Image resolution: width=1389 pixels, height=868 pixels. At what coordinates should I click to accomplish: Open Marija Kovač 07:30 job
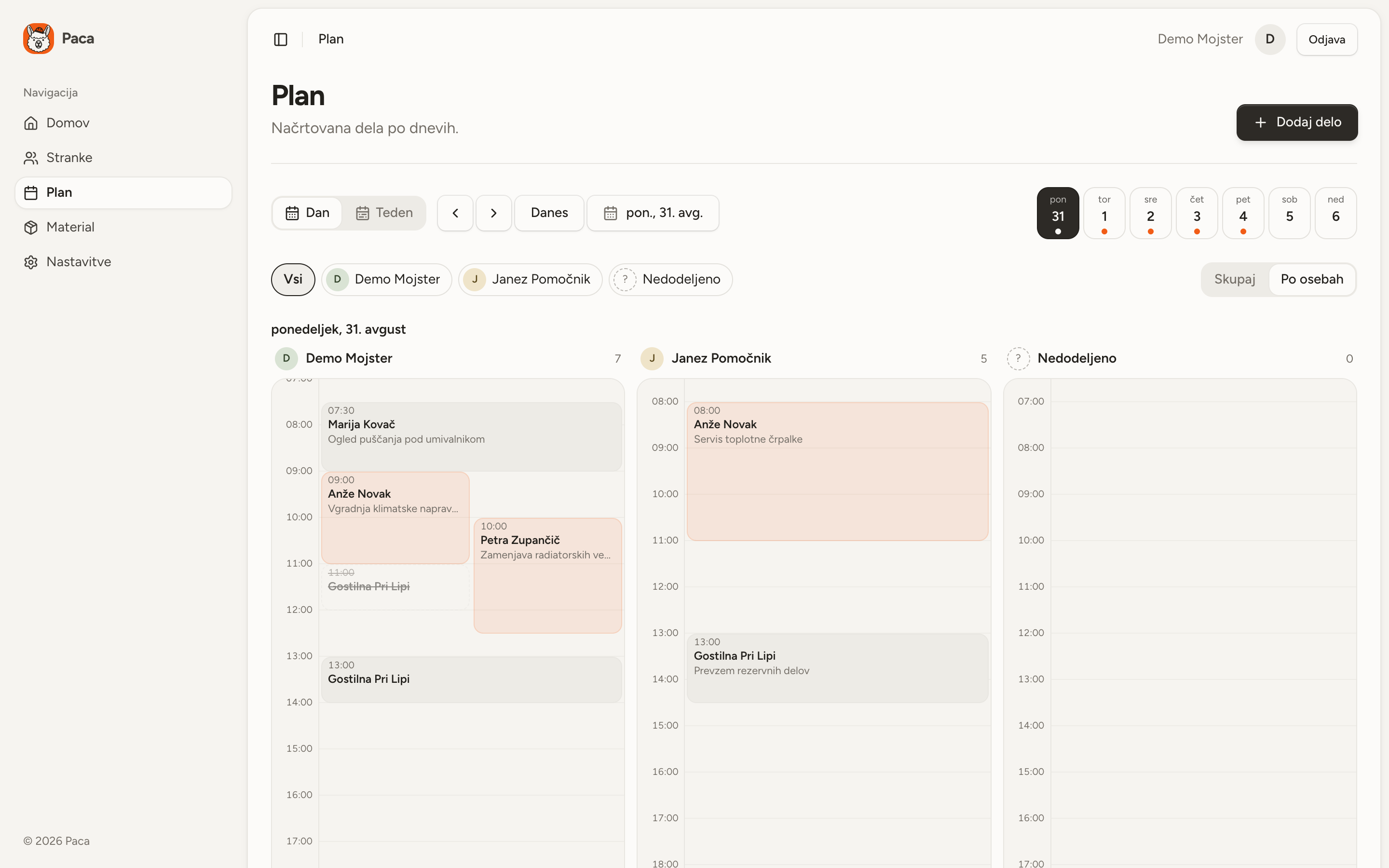[471, 437]
